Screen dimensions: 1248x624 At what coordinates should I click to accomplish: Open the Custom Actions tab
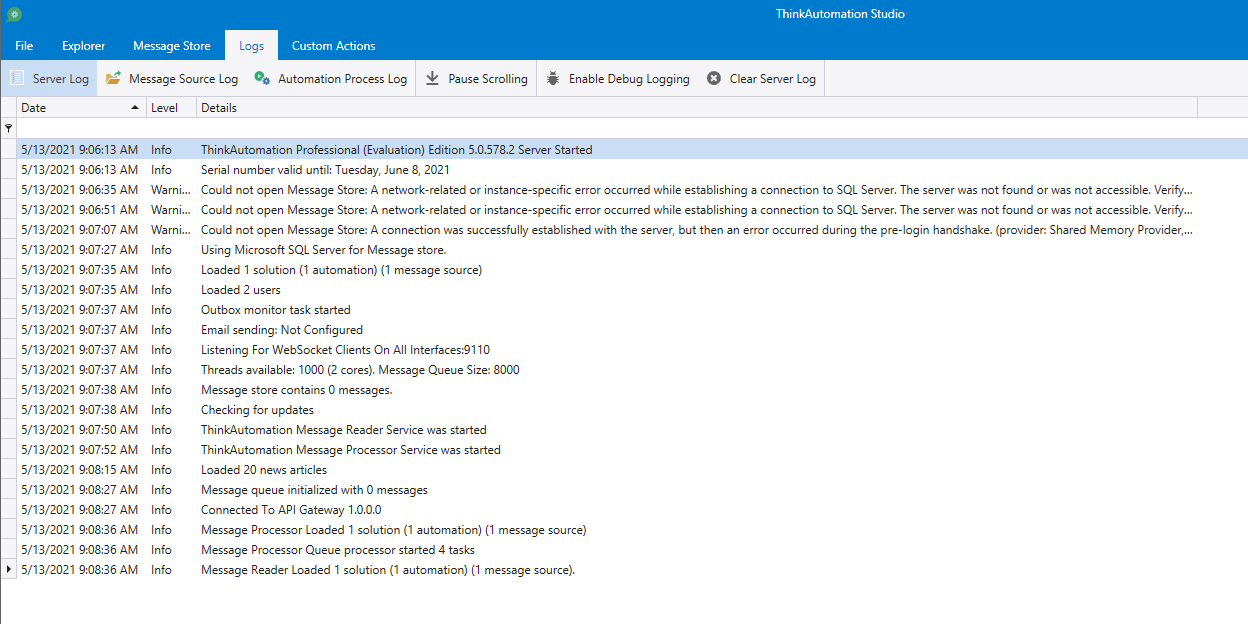[334, 46]
